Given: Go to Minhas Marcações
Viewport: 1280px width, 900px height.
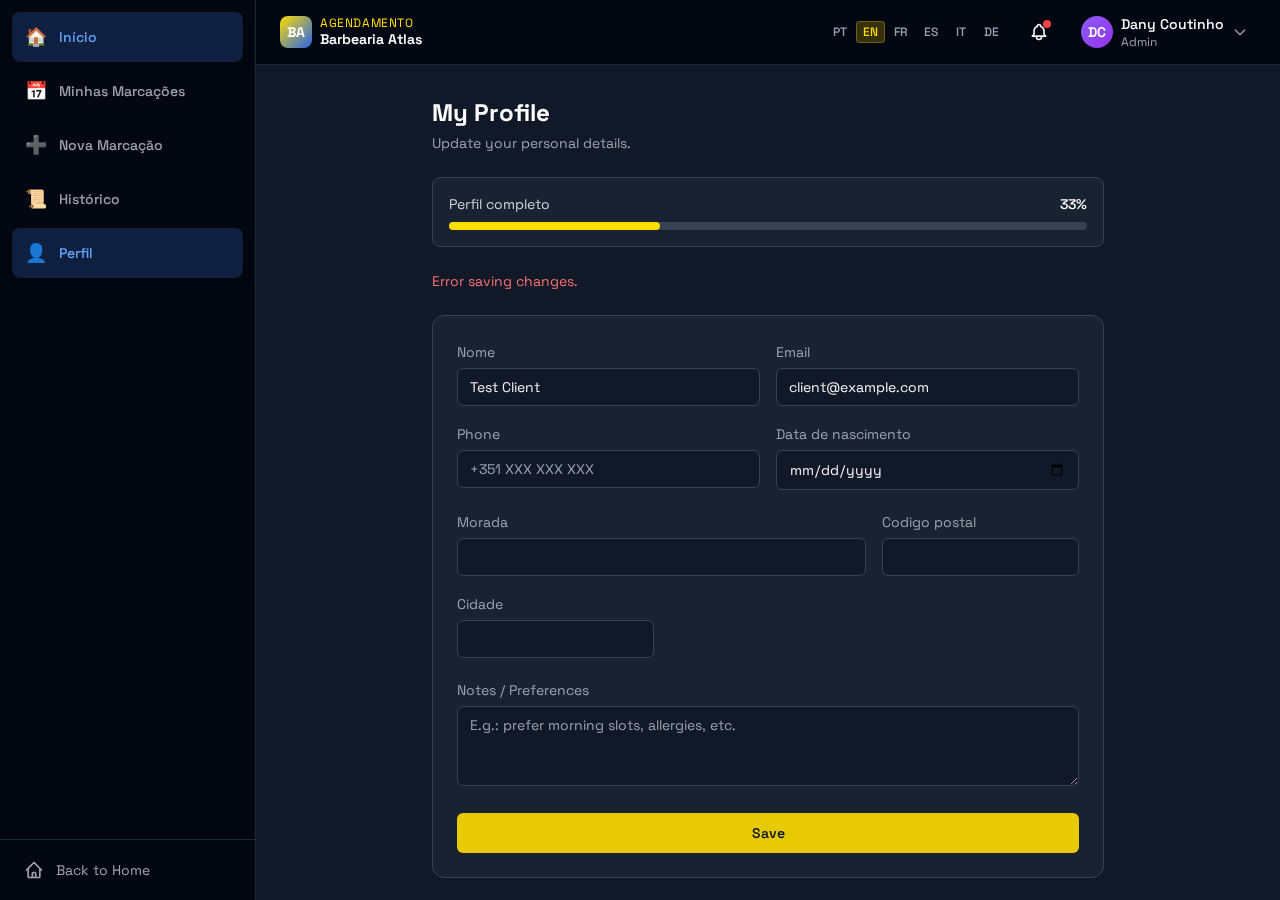Looking at the screenshot, I should coord(127,91).
